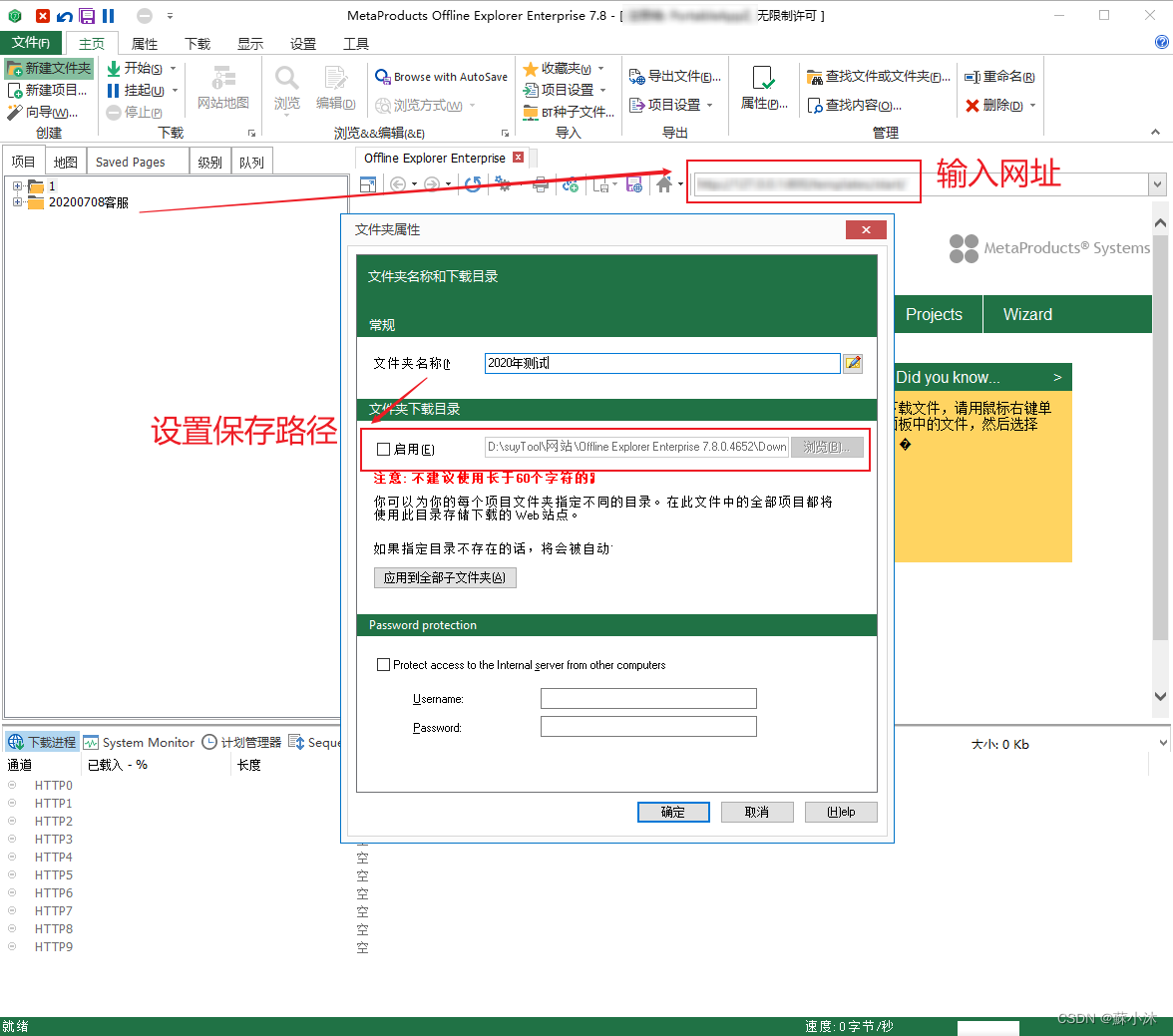This screenshot has height=1036, width=1173.
Task: Expand the 20200708客服 folder
Action: pyautogui.click(x=16, y=202)
